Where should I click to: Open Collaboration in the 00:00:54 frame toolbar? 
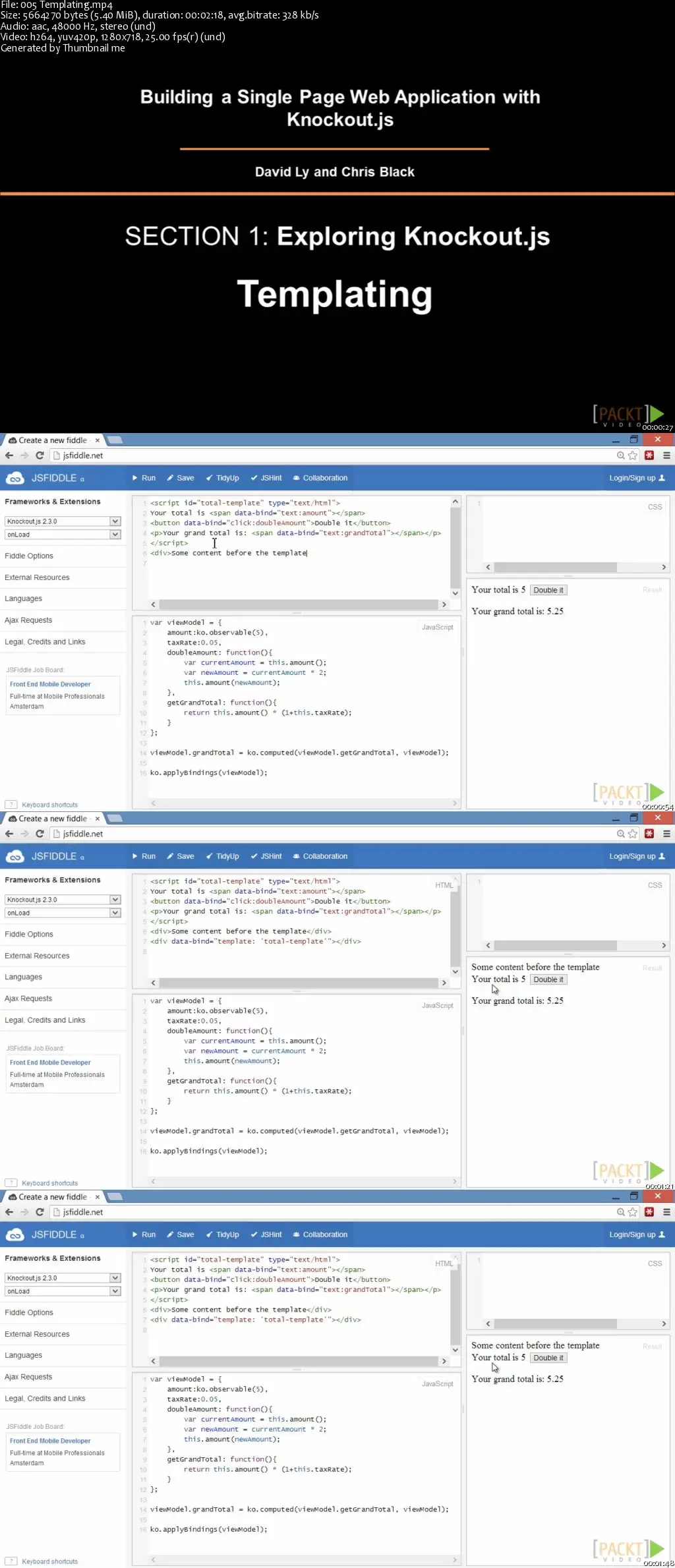pos(320,478)
